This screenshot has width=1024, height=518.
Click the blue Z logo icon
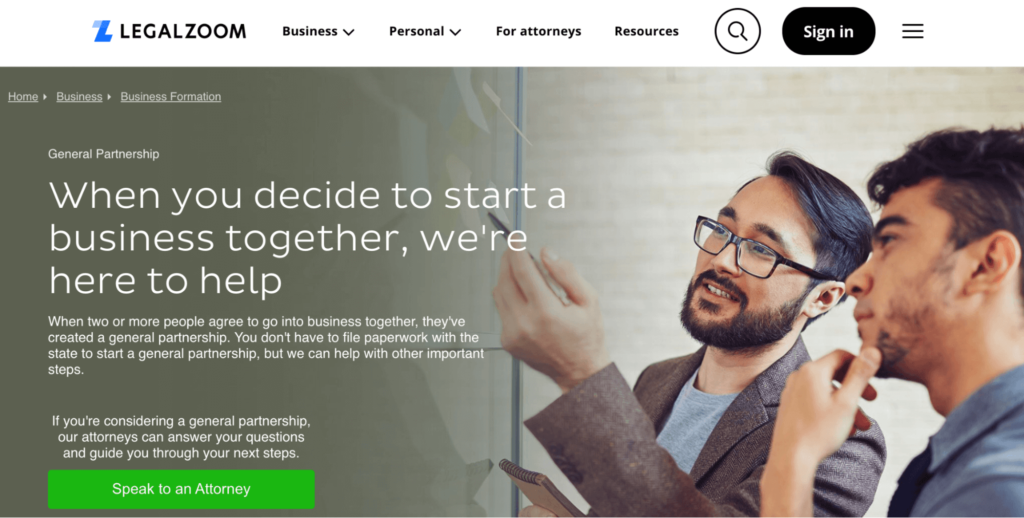click(103, 31)
